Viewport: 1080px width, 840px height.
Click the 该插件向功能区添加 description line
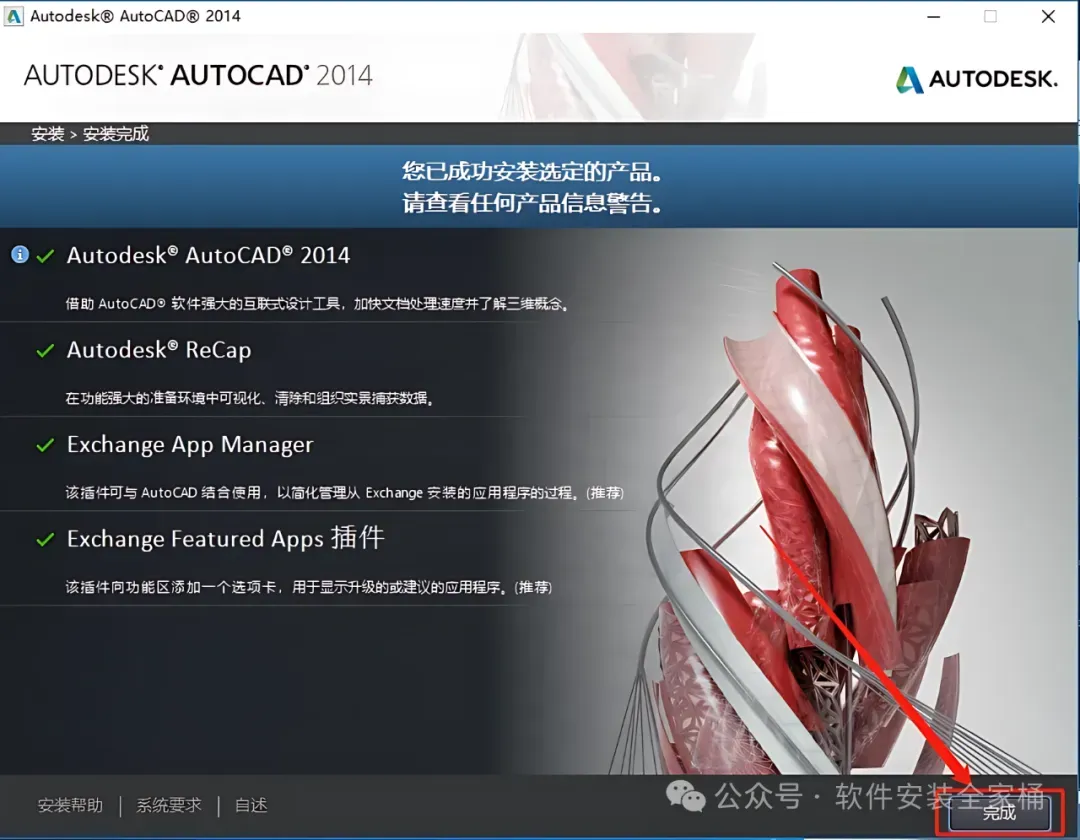click(x=309, y=587)
